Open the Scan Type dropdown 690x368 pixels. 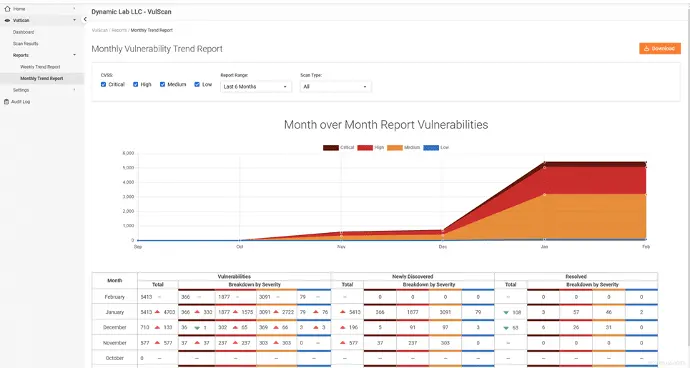[335, 87]
